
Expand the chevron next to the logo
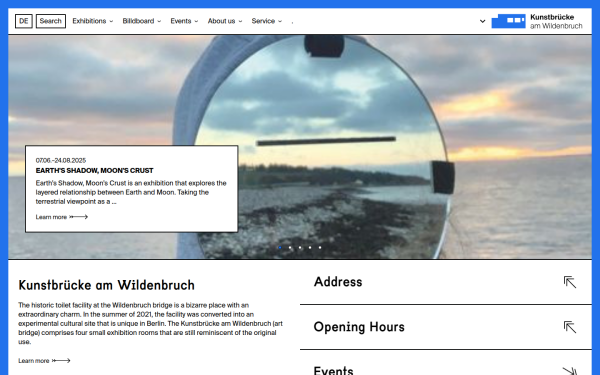[482, 21]
